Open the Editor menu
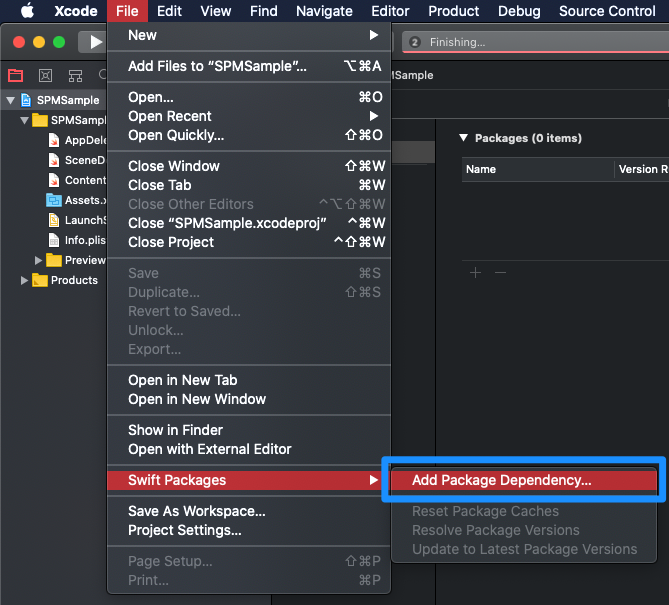This screenshot has height=605, width=669. coord(390,11)
